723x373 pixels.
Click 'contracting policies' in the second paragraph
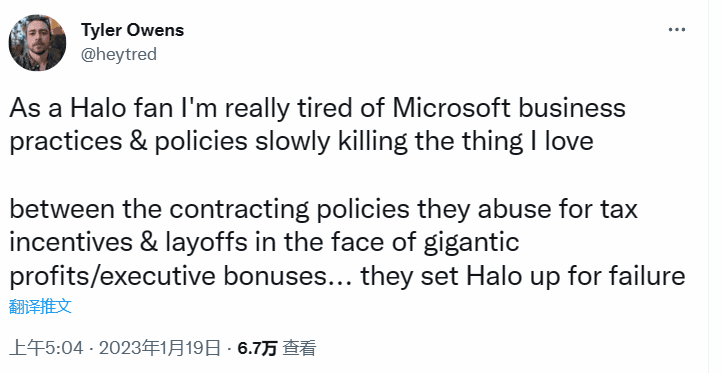(289, 210)
